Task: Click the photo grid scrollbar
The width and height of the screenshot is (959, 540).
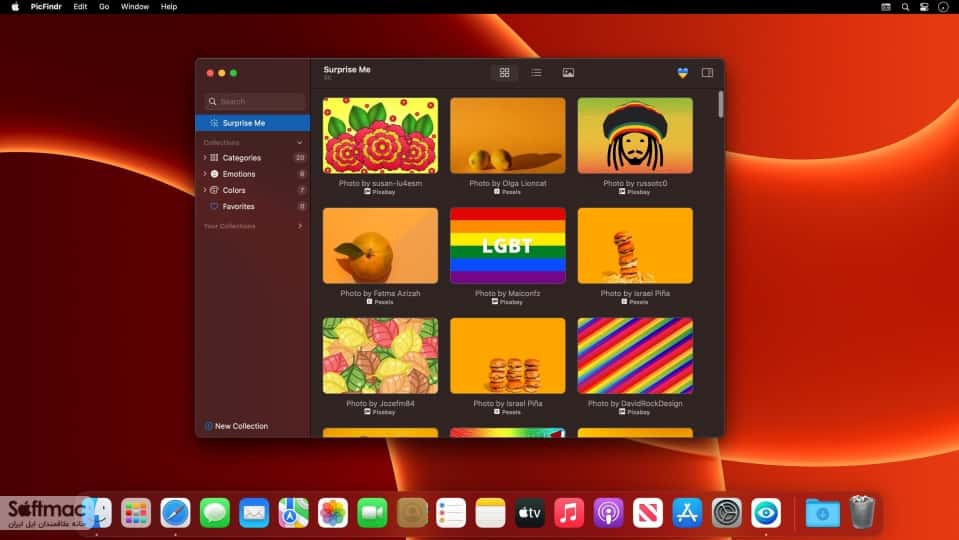Action: click(x=721, y=105)
